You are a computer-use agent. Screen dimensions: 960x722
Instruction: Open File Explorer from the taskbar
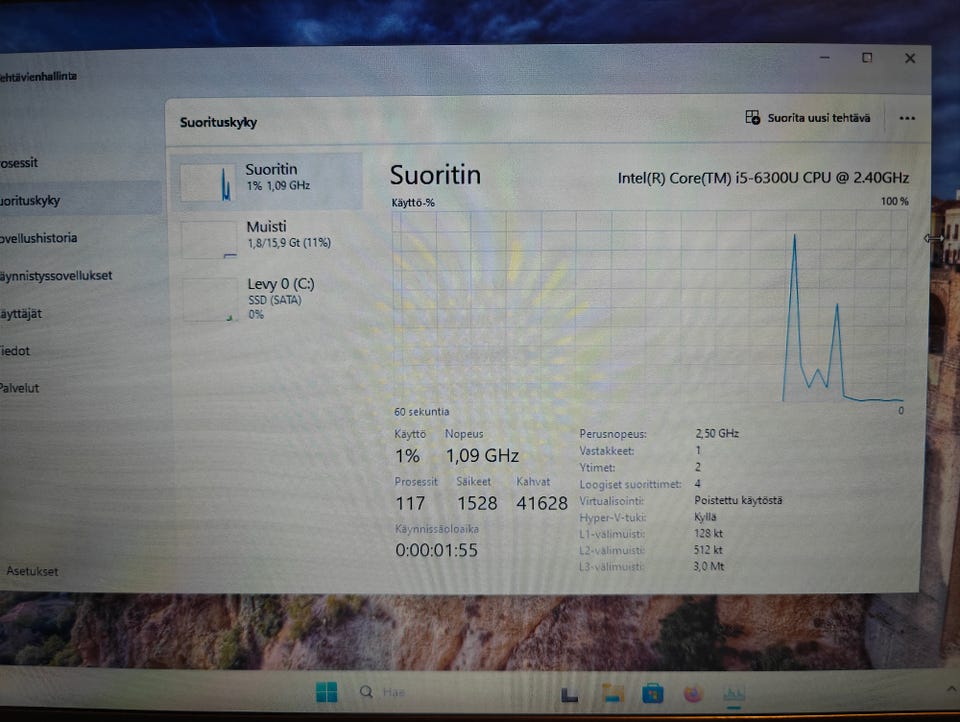[x=613, y=693]
